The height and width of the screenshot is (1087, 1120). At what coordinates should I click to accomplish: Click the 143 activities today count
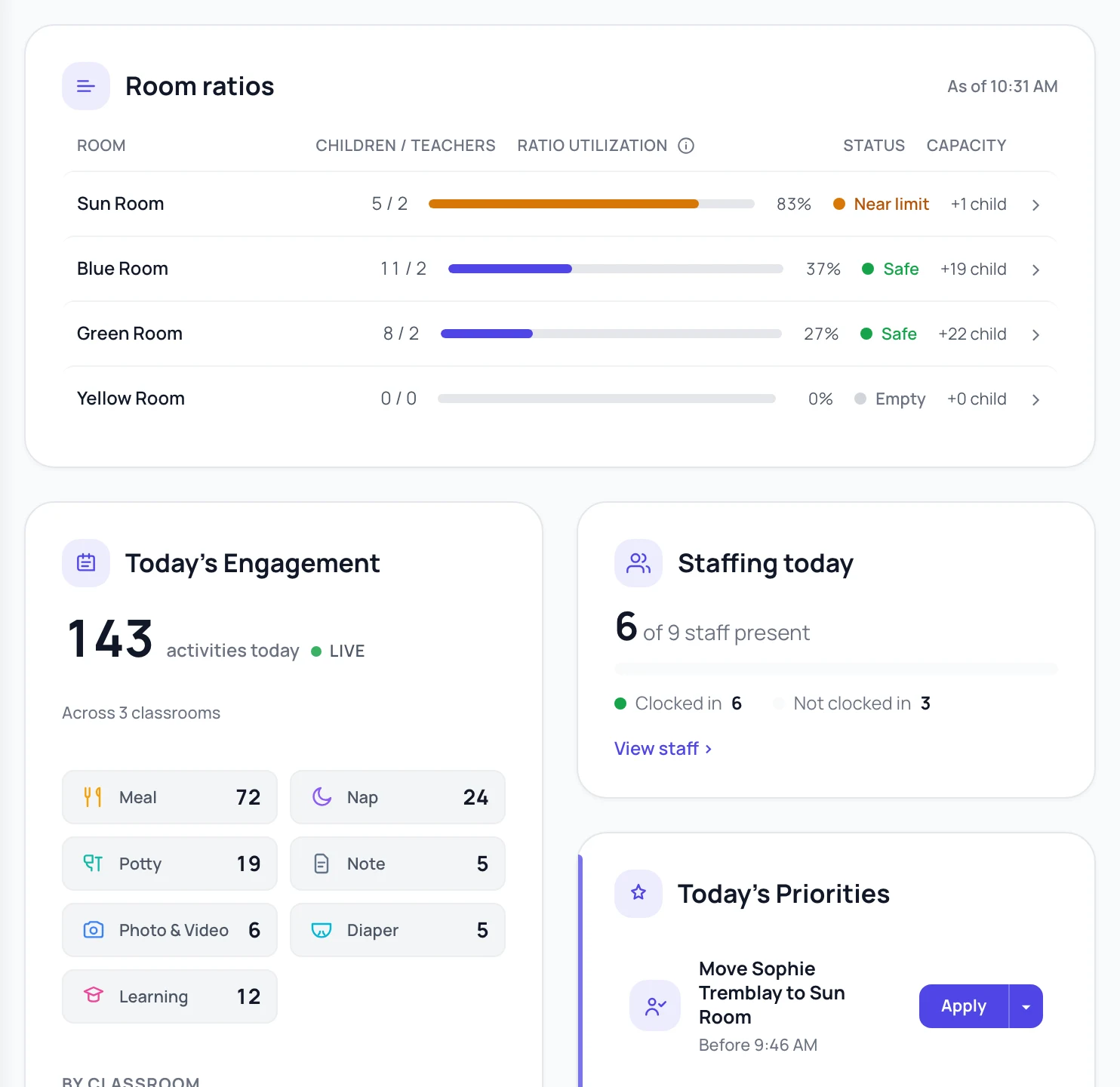pos(110,639)
